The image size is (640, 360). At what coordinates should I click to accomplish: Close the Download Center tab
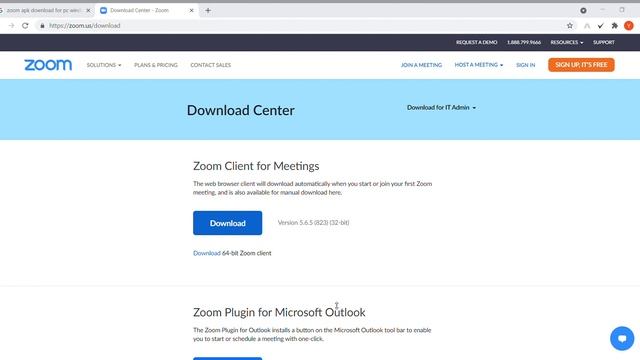[x=191, y=11]
